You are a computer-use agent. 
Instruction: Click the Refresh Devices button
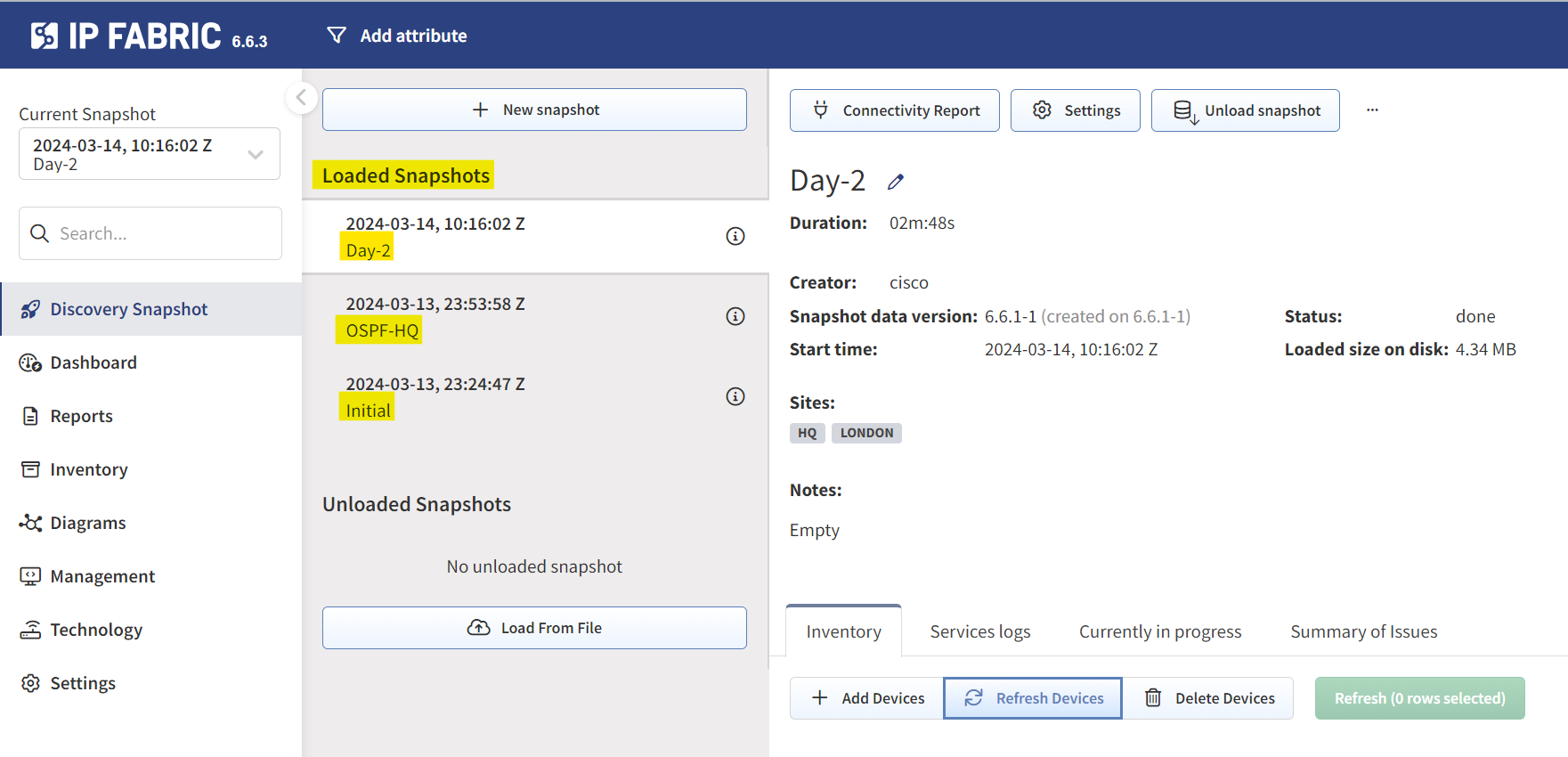[1033, 698]
